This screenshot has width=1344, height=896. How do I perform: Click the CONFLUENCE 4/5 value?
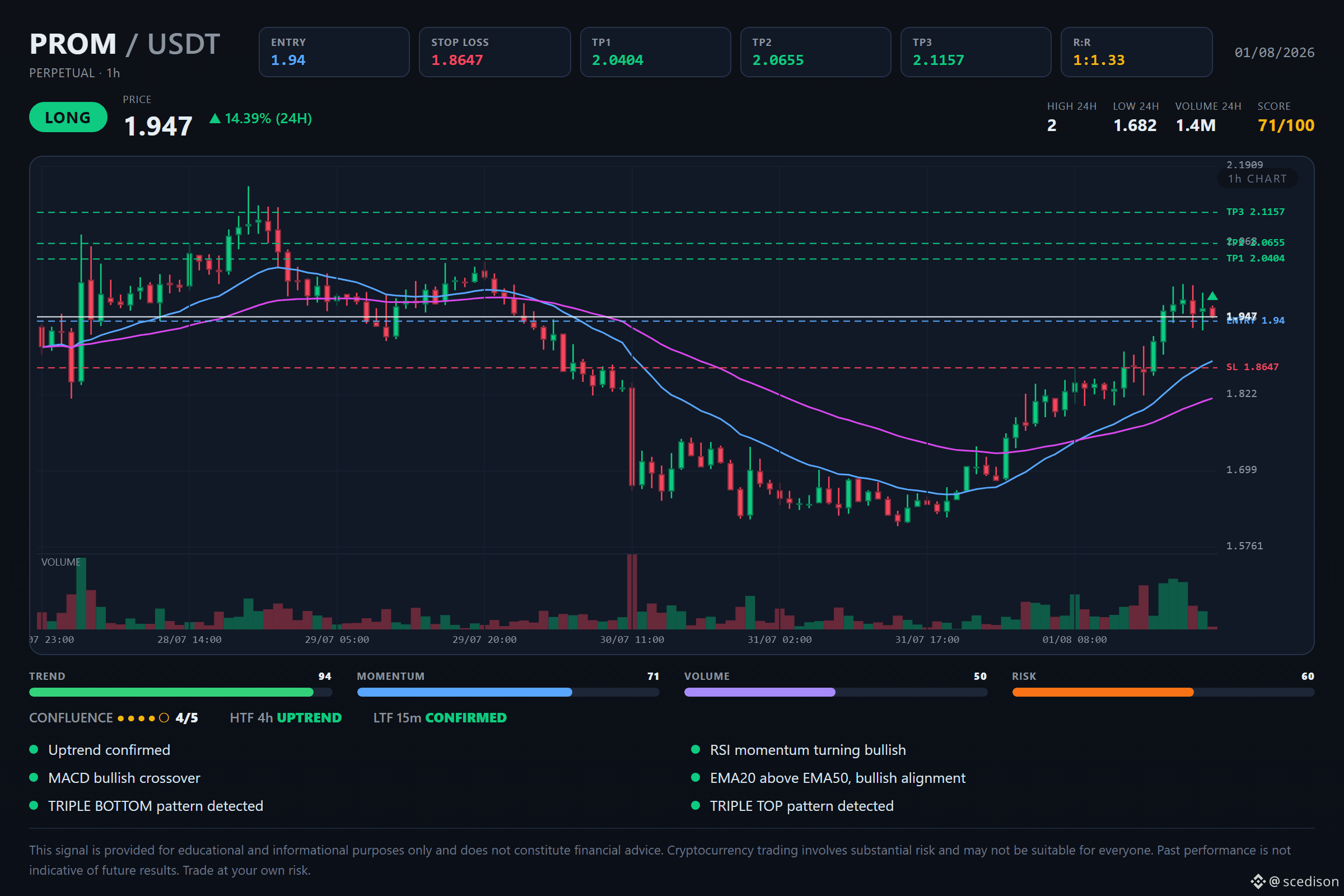coord(186,718)
